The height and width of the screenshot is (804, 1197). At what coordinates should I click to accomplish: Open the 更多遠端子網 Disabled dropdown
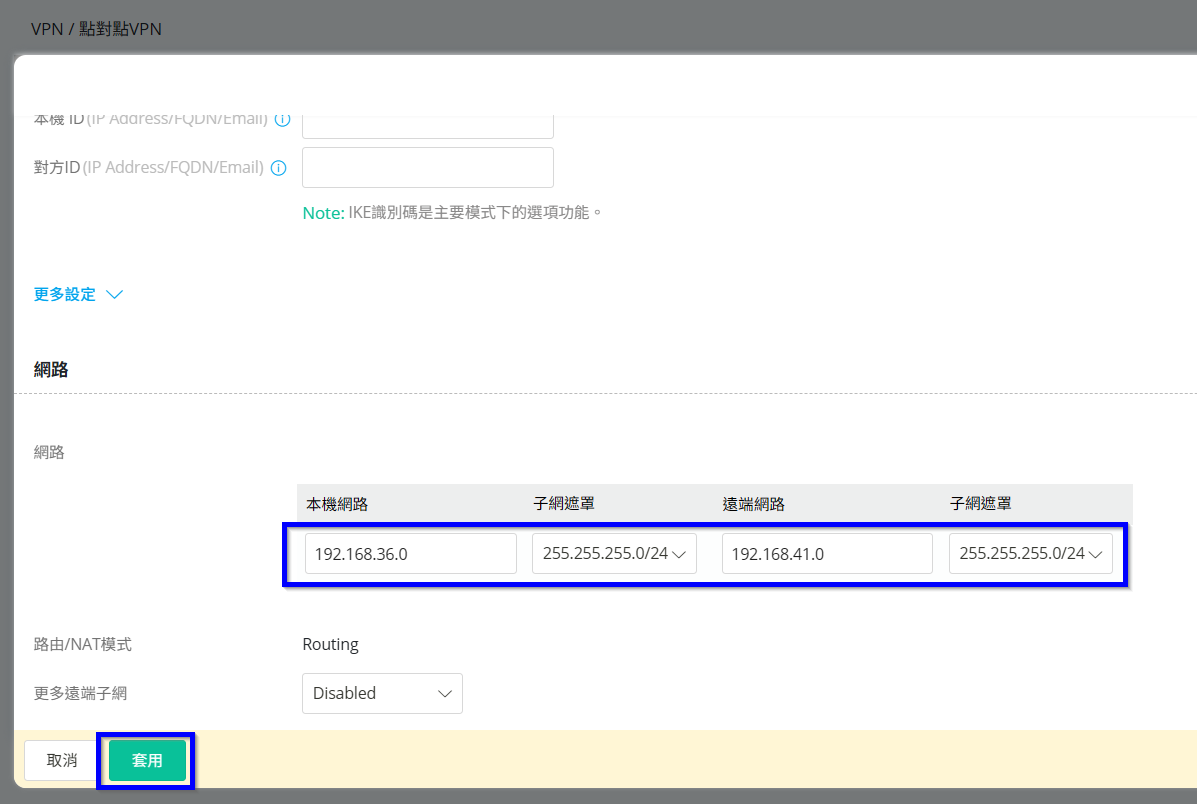tap(382, 693)
